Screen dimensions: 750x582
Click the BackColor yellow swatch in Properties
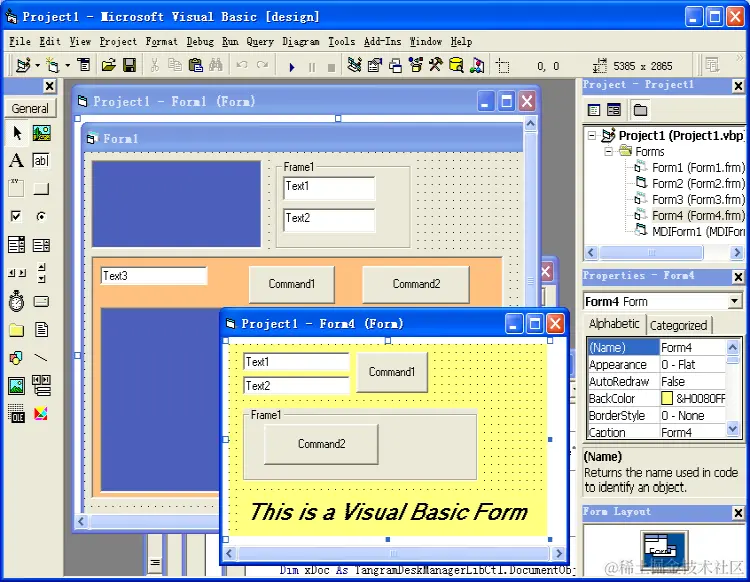(x=667, y=398)
